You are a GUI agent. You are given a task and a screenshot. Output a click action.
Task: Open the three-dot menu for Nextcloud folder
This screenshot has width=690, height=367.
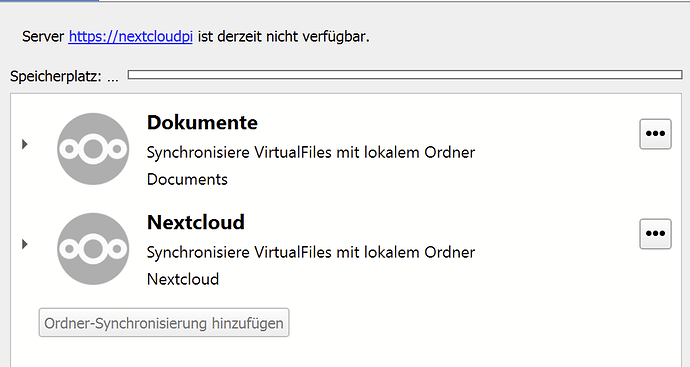[655, 234]
